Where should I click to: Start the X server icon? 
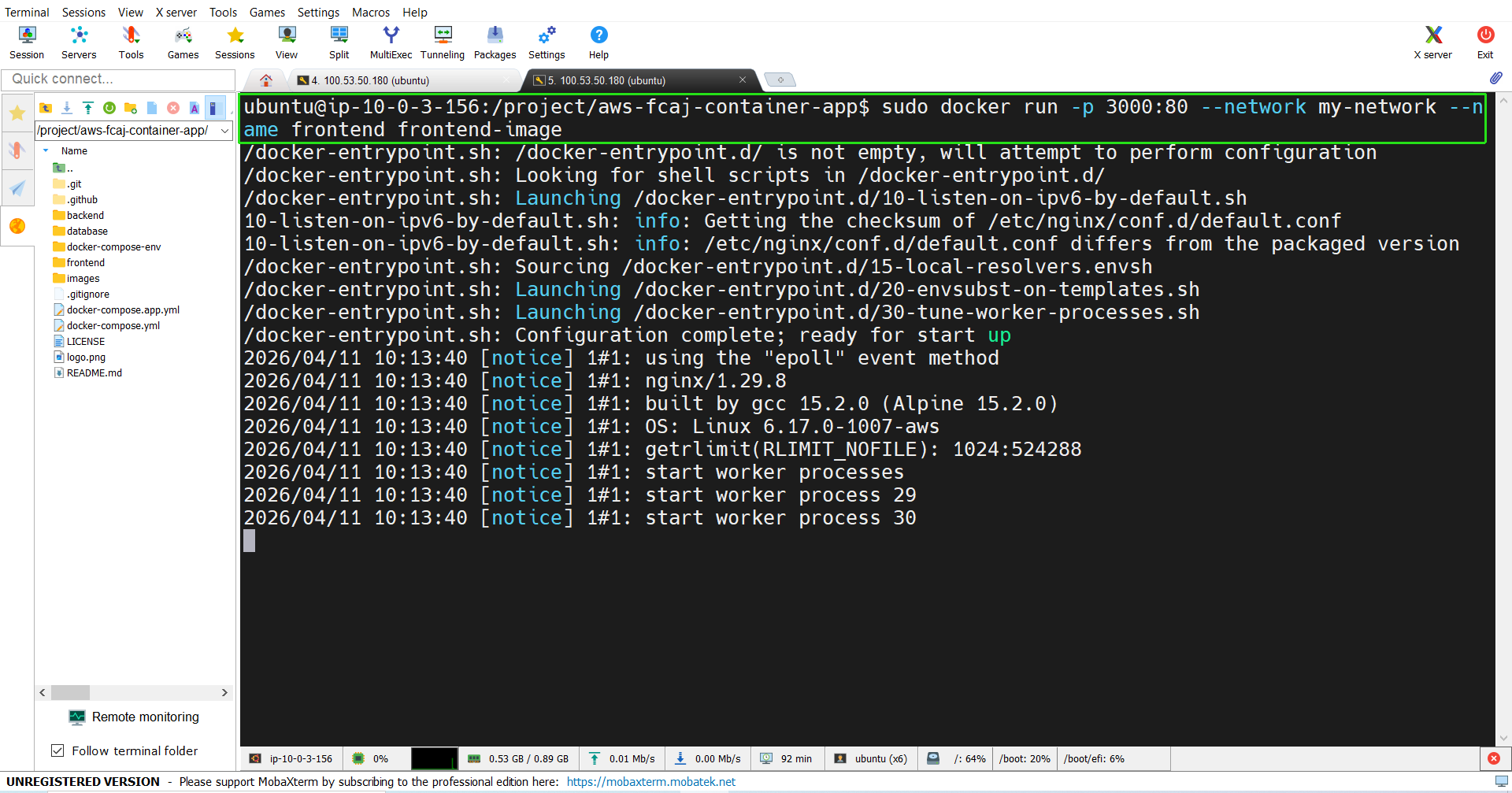point(1433,43)
